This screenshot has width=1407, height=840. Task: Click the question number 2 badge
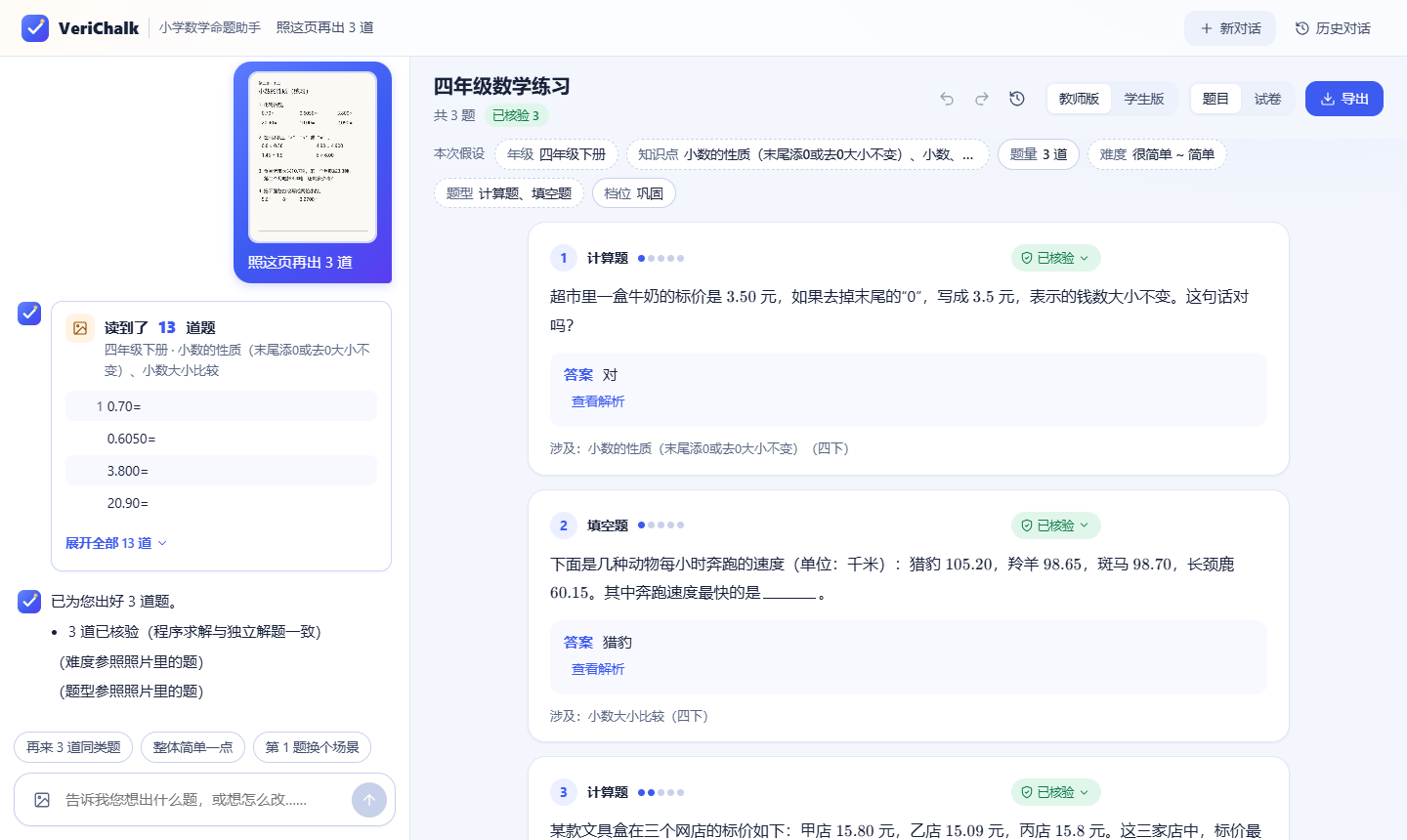click(564, 525)
